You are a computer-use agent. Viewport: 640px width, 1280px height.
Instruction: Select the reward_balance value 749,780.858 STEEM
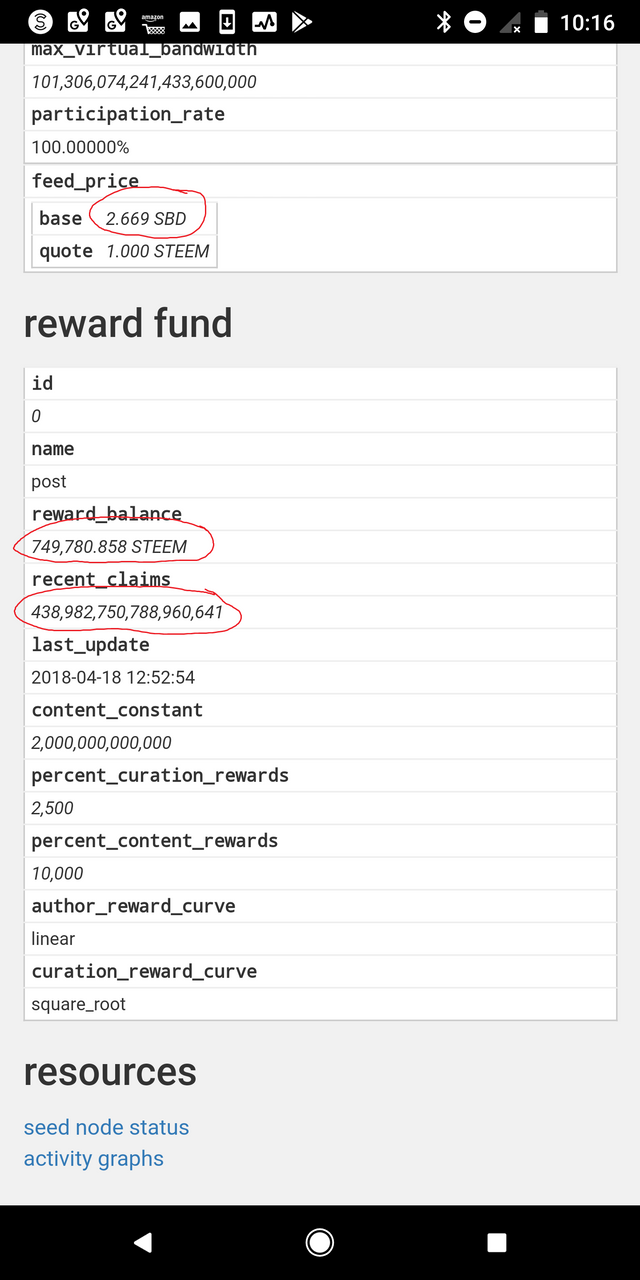109,546
